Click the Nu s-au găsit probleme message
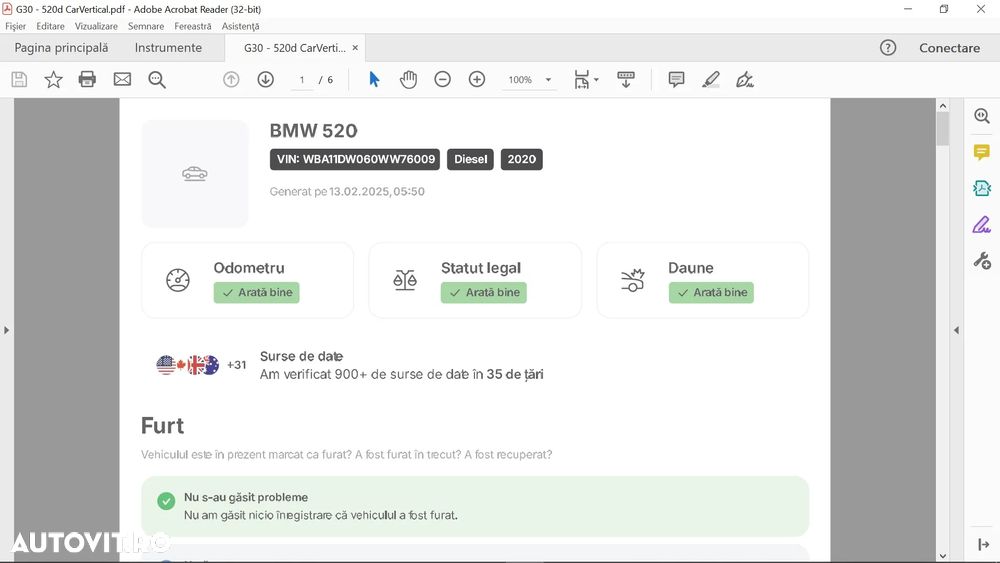This screenshot has height=563, width=1000. [246, 497]
